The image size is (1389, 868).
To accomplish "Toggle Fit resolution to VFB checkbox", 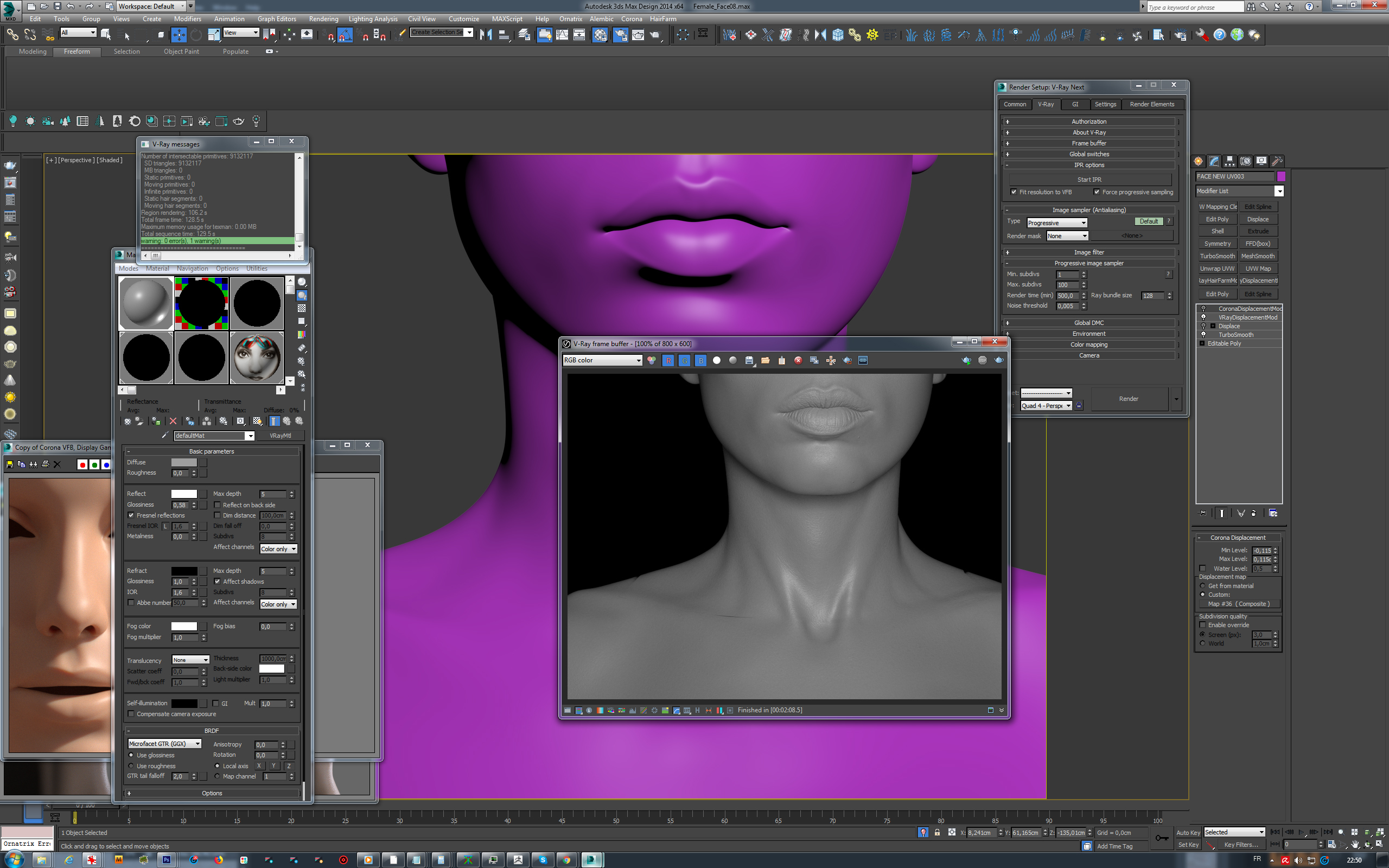I will (x=1014, y=192).
